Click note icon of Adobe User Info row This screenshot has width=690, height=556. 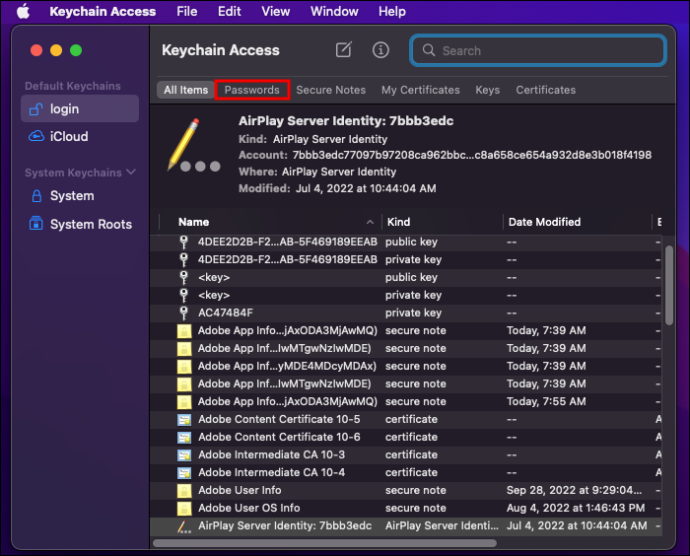pos(184,490)
